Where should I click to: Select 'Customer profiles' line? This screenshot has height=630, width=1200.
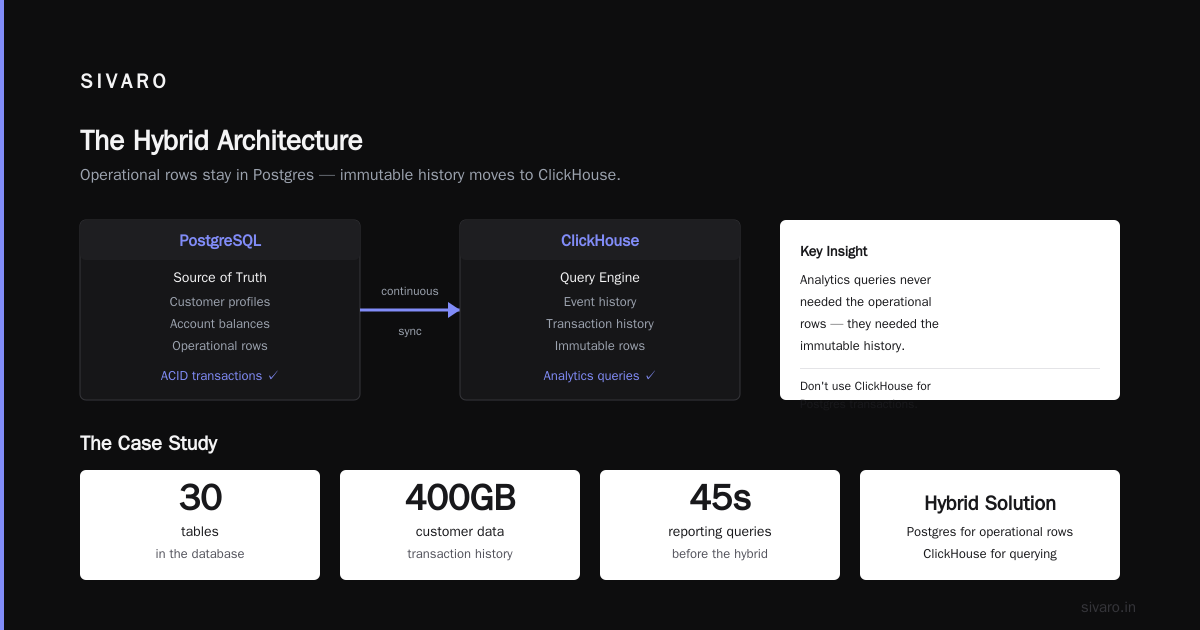coord(220,302)
